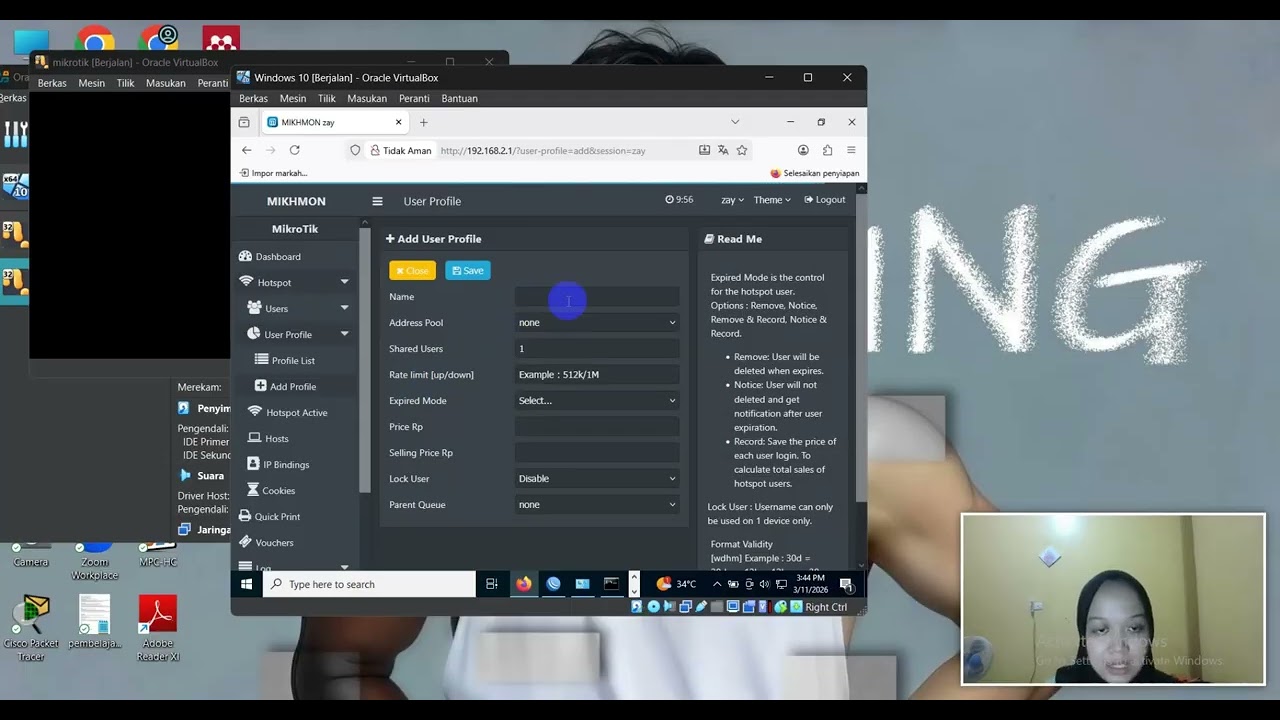This screenshot has width=1280, height=720.
Task: Click the Selling Price Rp field
Action: pyautogui.click(x=597, y=453)
